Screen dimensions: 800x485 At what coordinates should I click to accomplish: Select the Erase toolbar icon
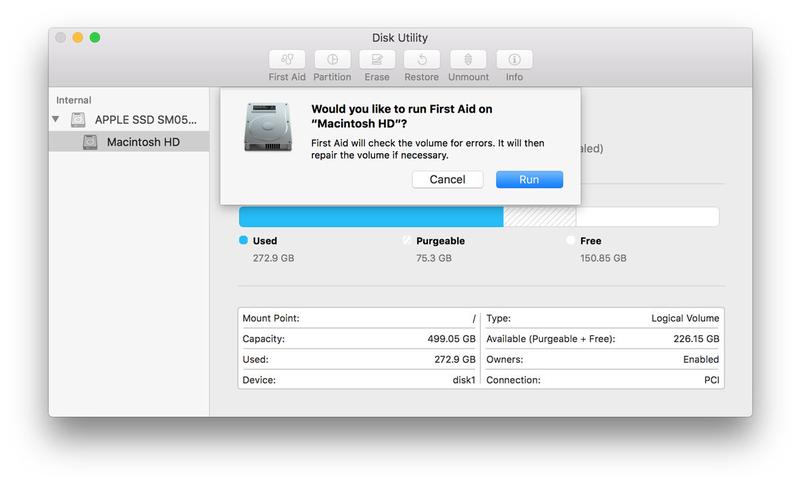point(377,59)
